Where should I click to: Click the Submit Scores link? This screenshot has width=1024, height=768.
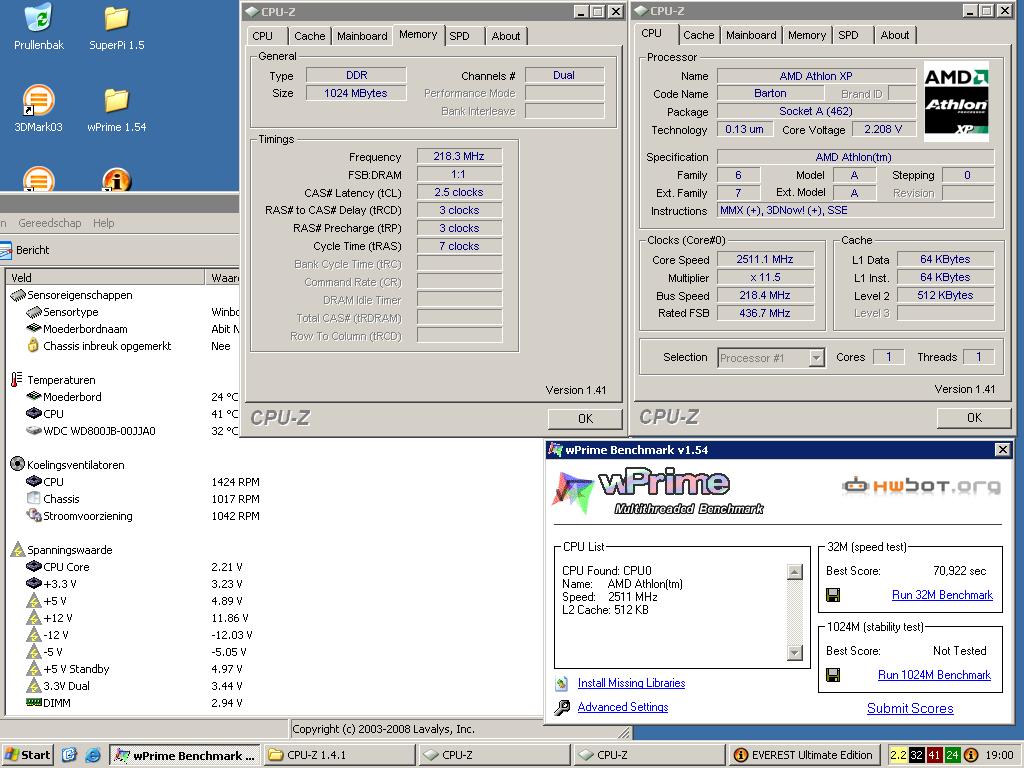point(910,709)
